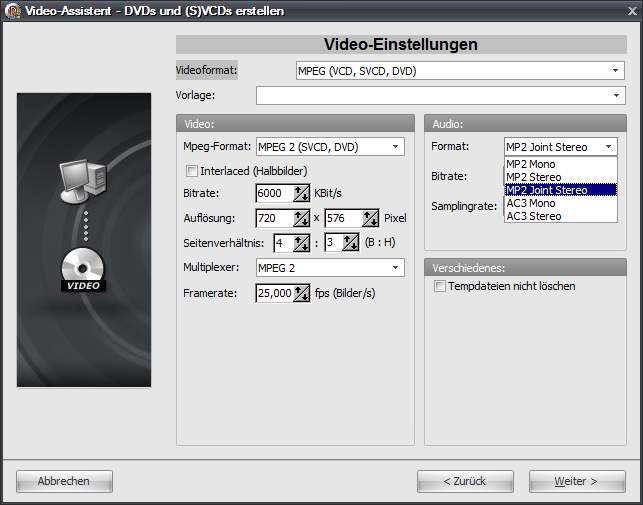Click the application icon in title bar
The width and height of the screenshot is (643, 505).
[x=11, y=11]
